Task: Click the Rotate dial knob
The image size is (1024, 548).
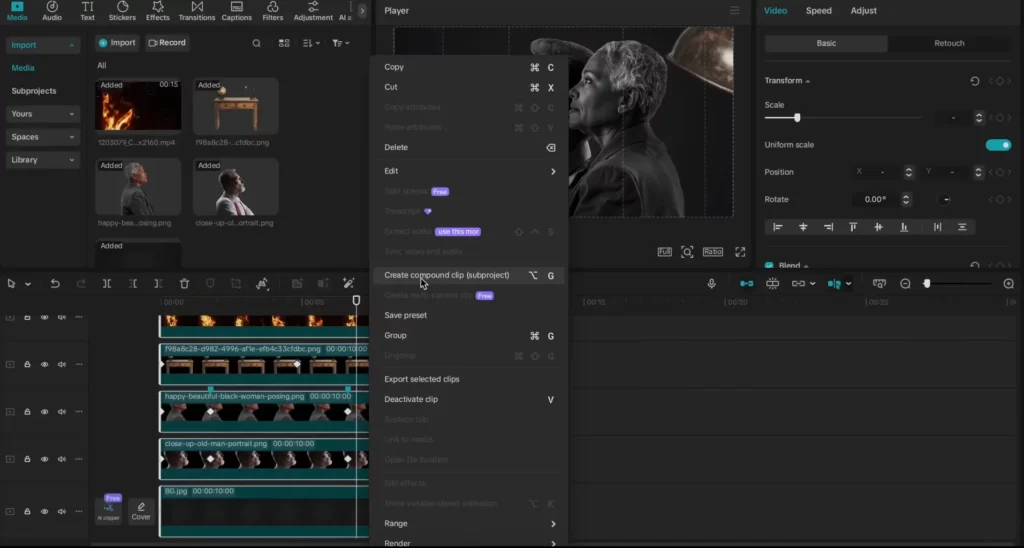Action: [944, 200]
